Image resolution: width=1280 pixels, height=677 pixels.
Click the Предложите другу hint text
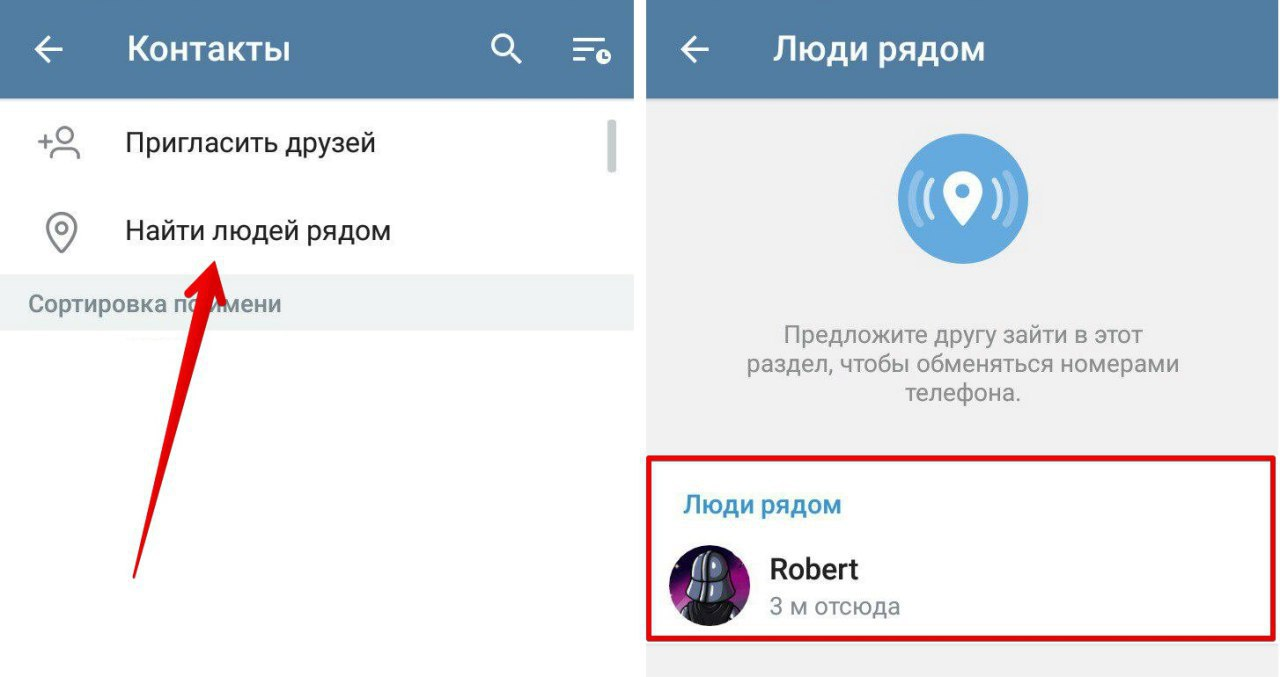[x=962, y=363]
